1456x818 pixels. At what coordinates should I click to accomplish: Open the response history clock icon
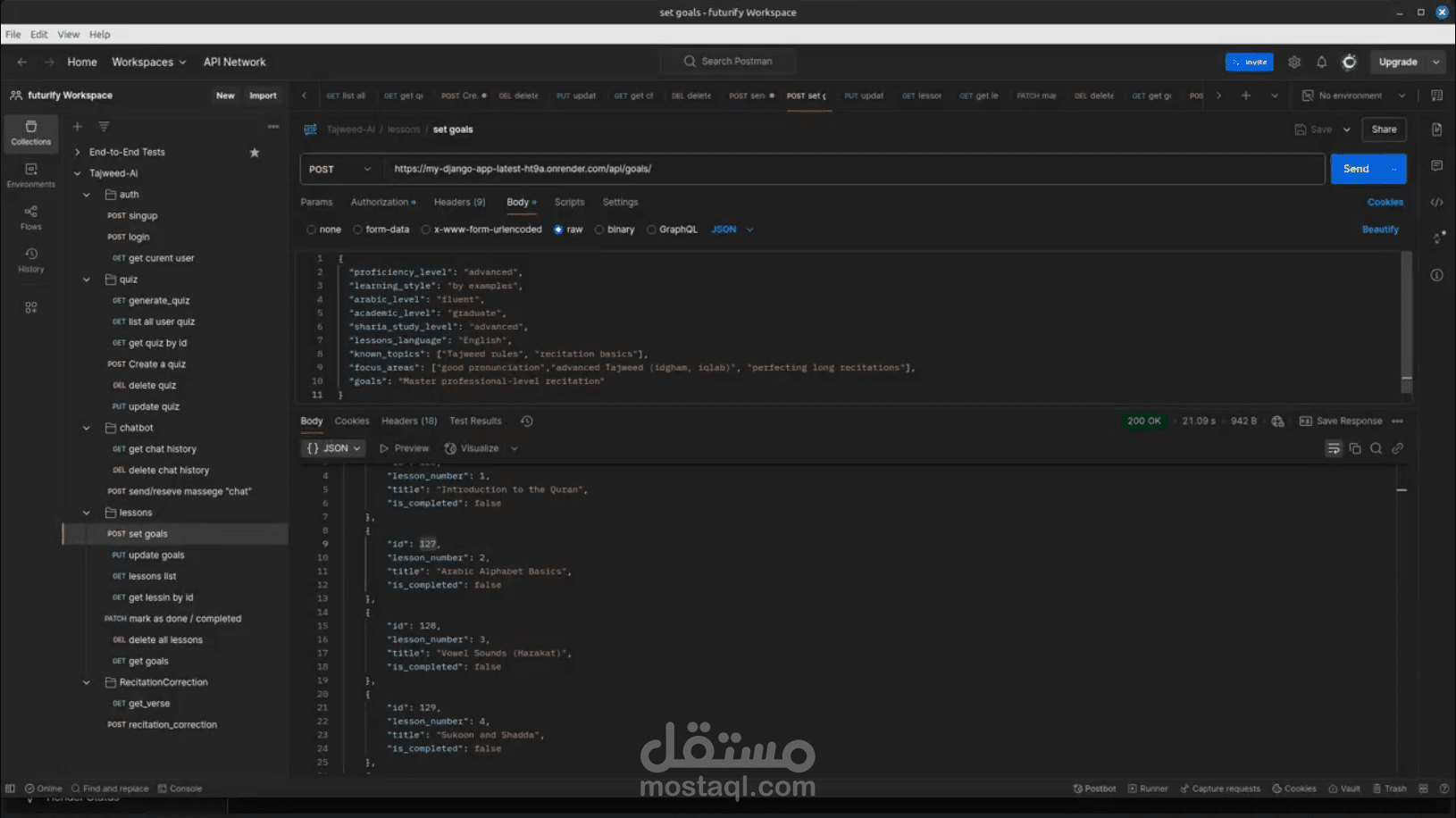click(x=527, y=422)
